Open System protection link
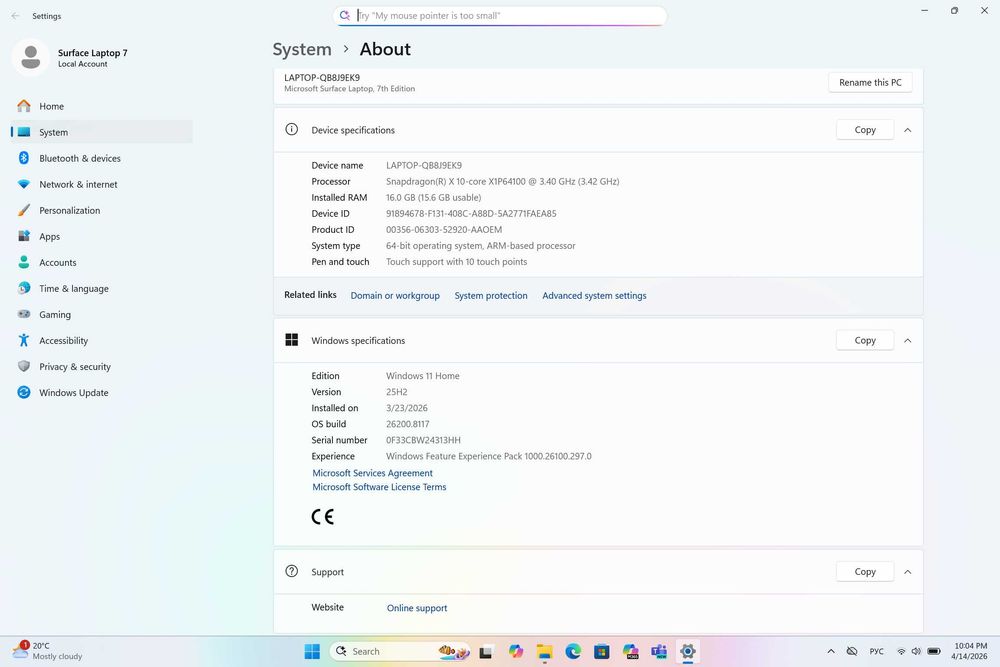1000x667 pixels. [x=491, y=295]
